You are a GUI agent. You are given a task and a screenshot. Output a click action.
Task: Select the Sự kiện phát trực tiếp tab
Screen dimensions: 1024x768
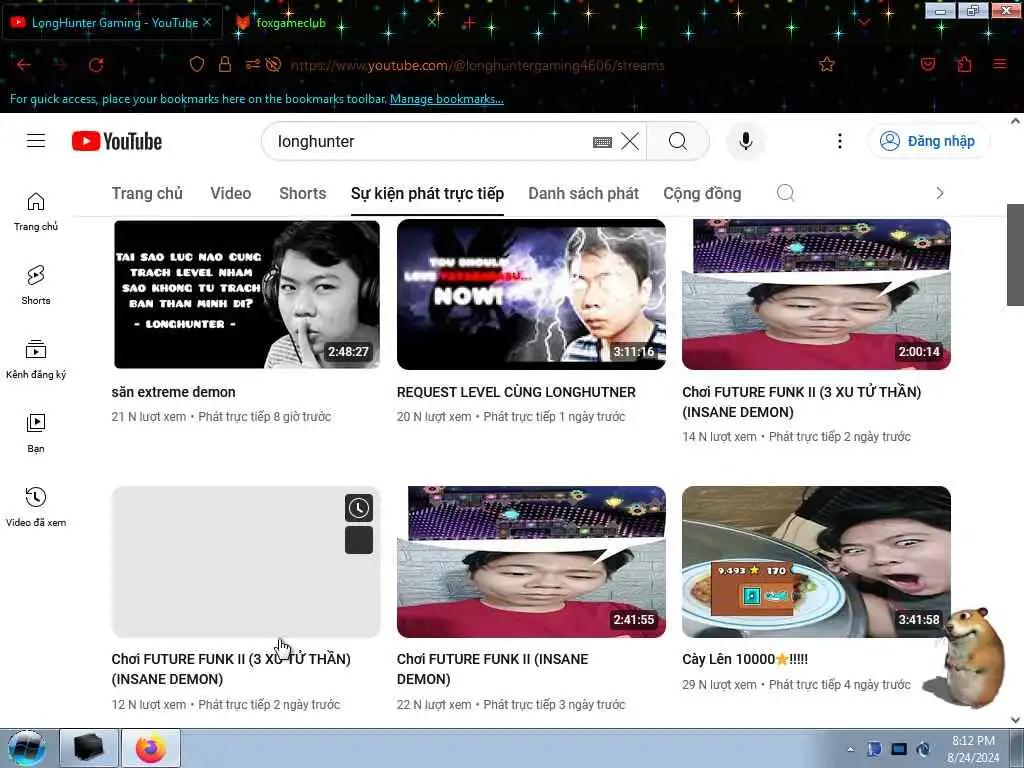[427, 193]
